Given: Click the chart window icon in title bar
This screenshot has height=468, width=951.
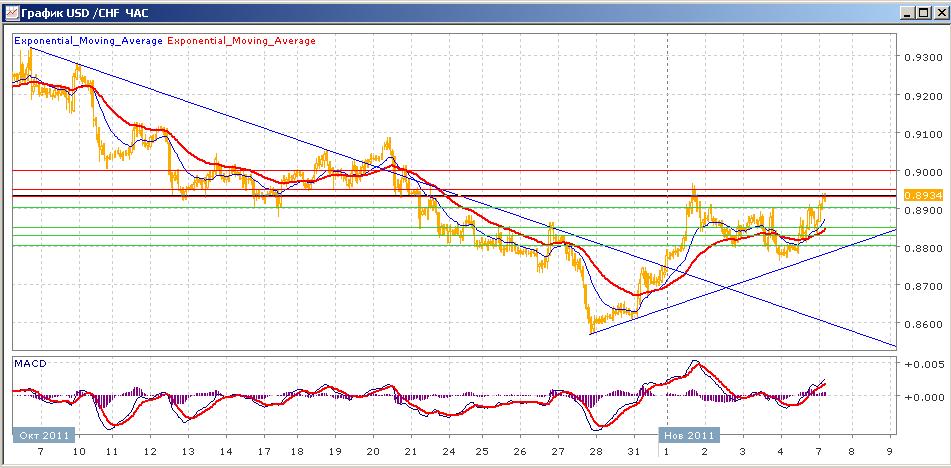Looking at the screenshot, I should click(10, 13).
